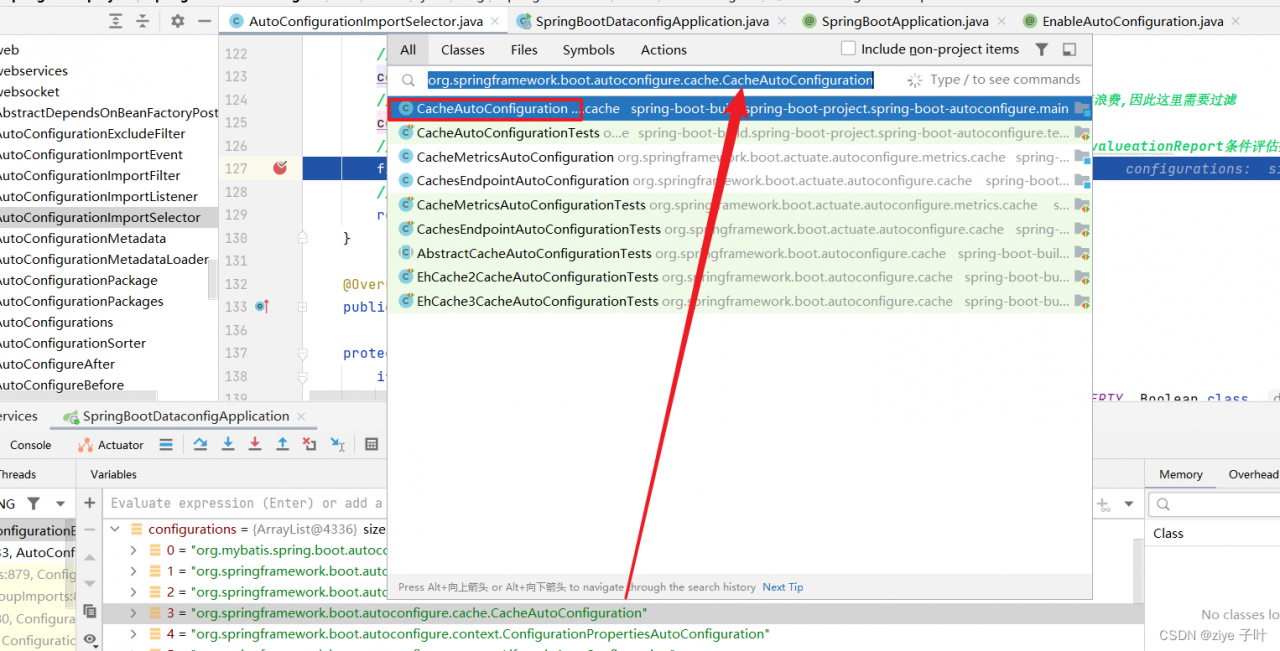Click the Drop Frame debugger icon
This screenshot has width=1280, height=651.
[x=309, y=444]
